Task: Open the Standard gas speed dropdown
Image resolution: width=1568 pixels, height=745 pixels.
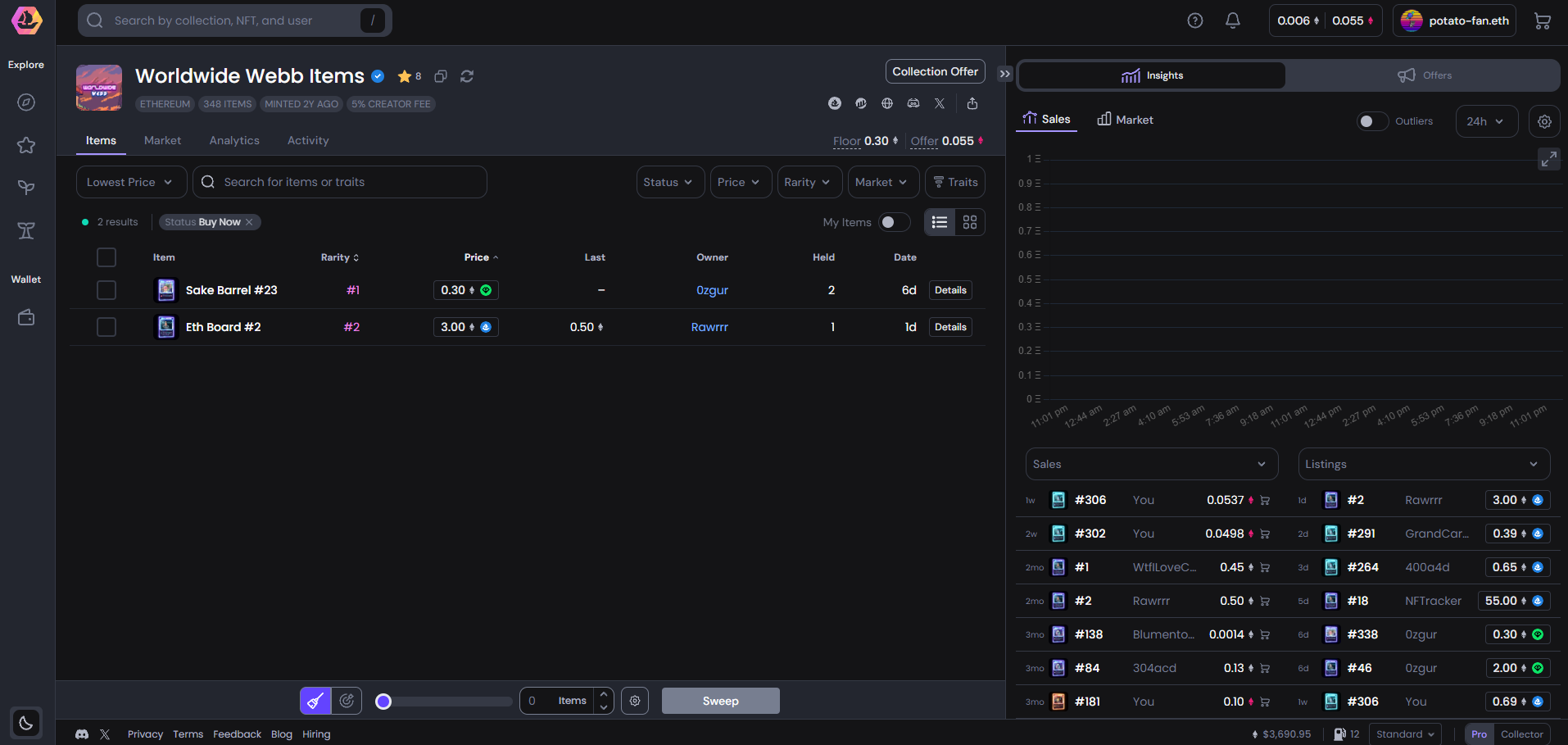Action: 1406,734
